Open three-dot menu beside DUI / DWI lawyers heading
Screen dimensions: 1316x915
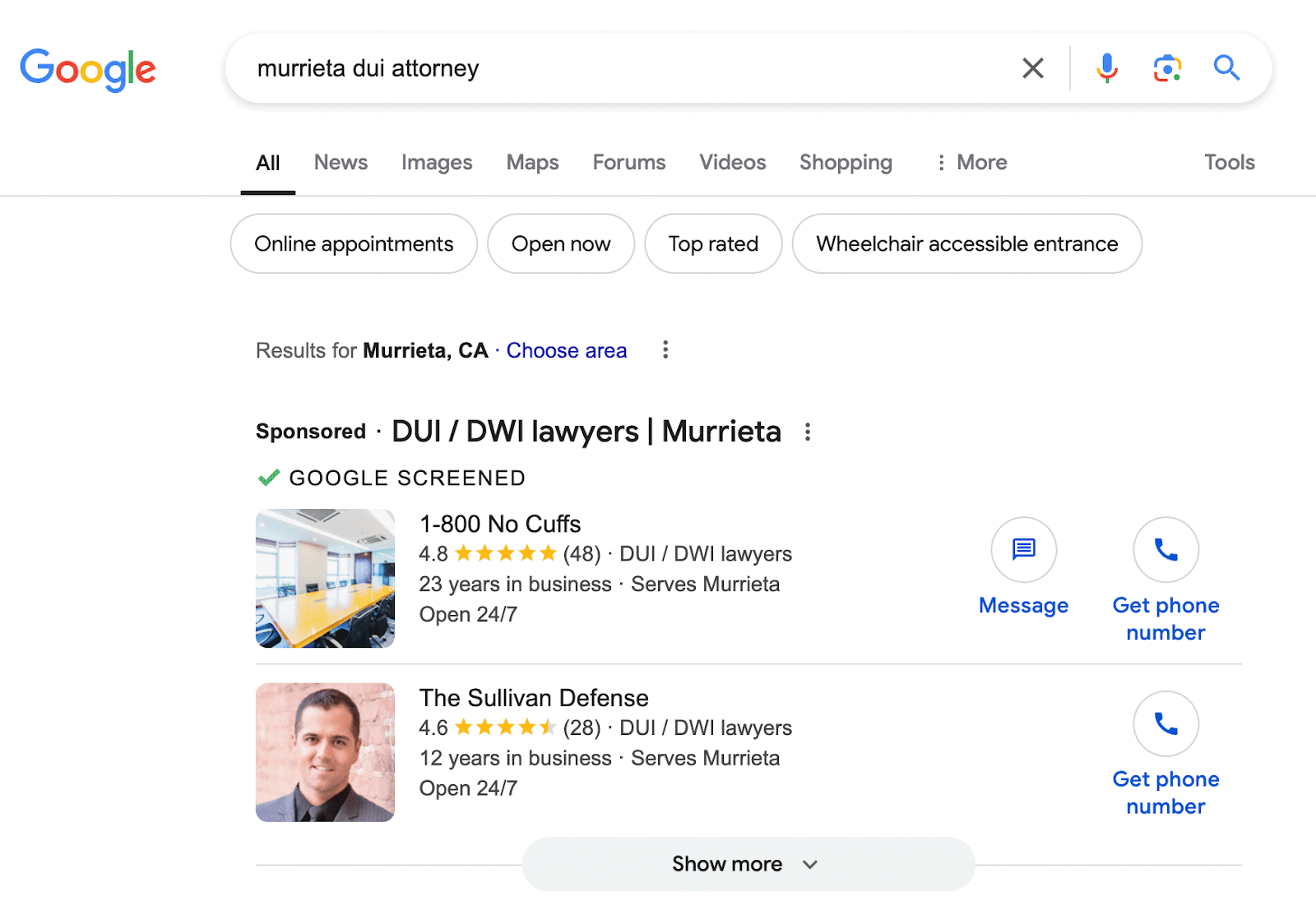808,432
